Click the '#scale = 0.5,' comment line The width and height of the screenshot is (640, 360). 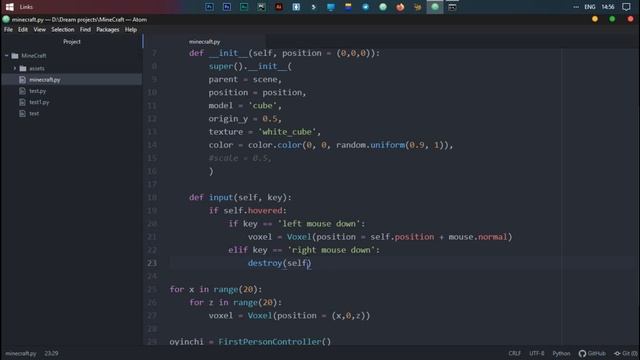point(240,158)
